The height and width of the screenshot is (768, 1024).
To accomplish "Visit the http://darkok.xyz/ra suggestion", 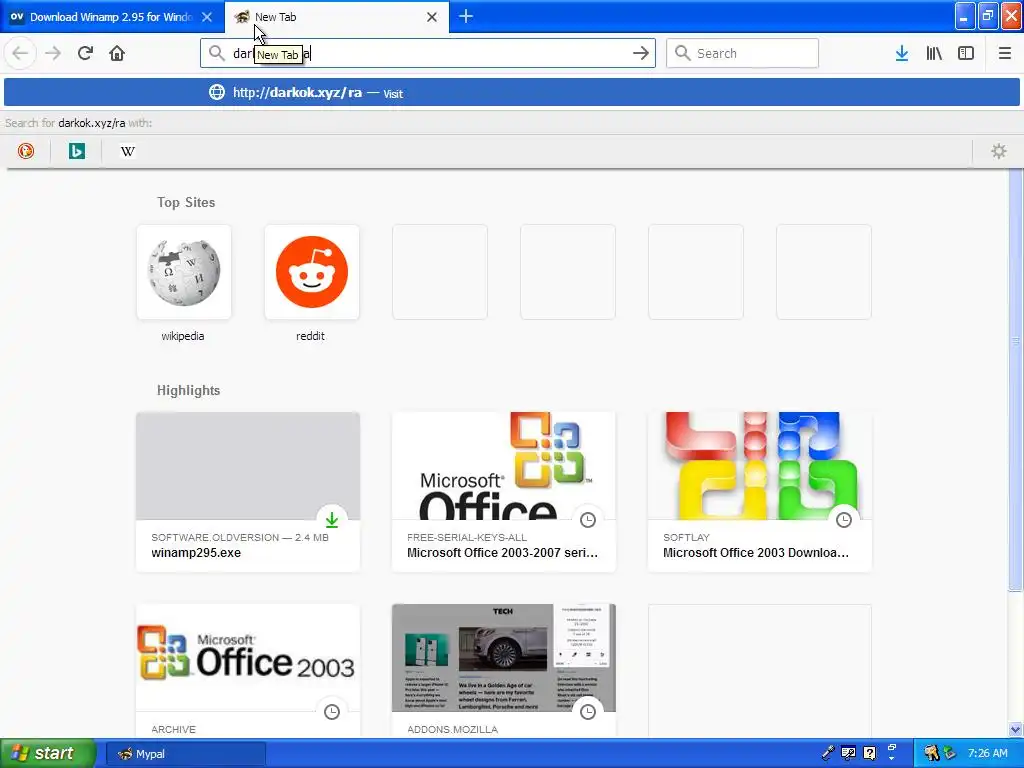I will (511, 93).
